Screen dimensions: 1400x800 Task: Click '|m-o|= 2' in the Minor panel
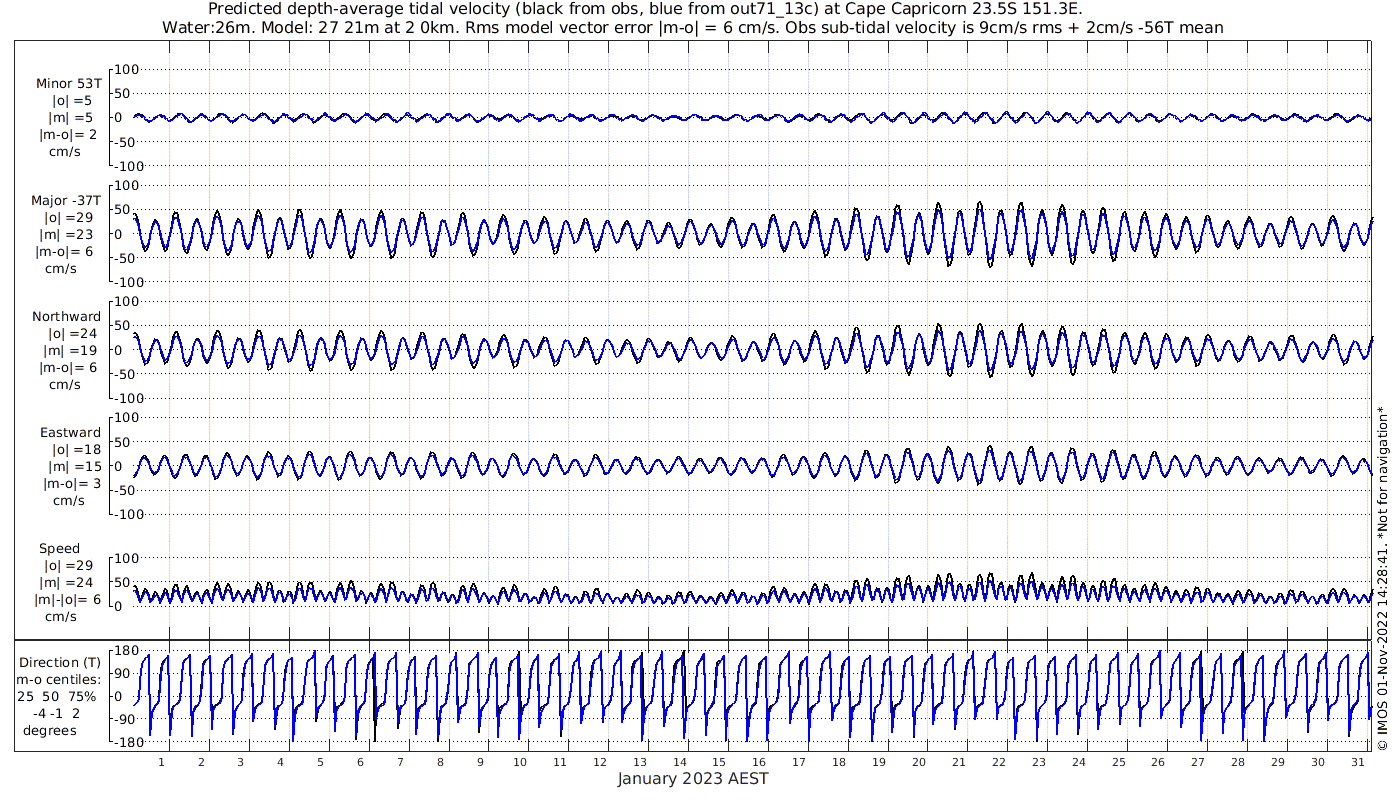(68, 134)
